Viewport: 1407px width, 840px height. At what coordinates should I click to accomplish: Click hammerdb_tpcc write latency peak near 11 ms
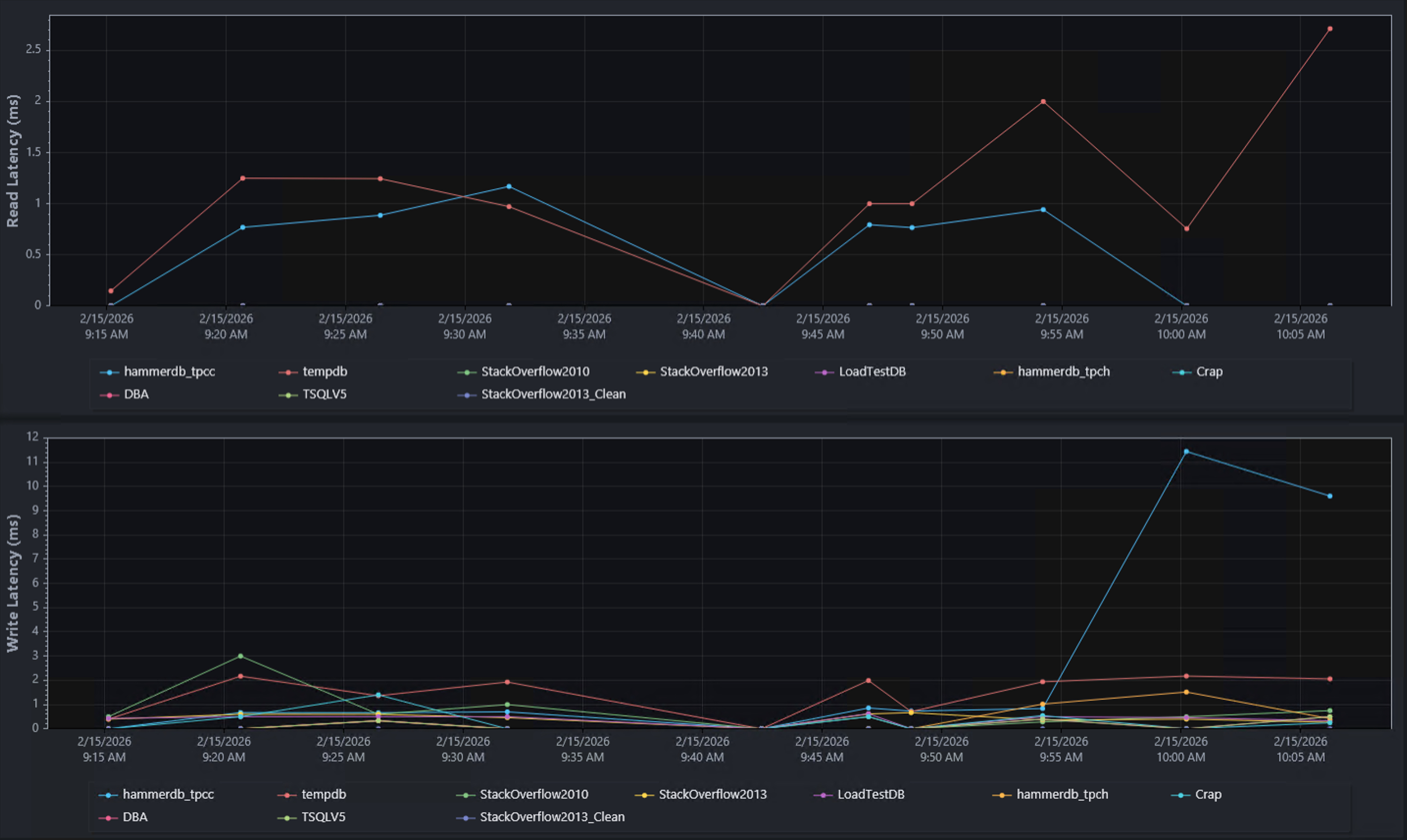(1186, 452)
